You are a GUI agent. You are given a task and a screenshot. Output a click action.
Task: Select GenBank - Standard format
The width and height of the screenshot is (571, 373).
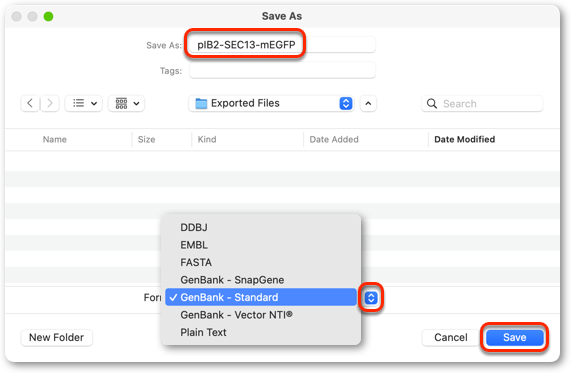pos(261,297)
